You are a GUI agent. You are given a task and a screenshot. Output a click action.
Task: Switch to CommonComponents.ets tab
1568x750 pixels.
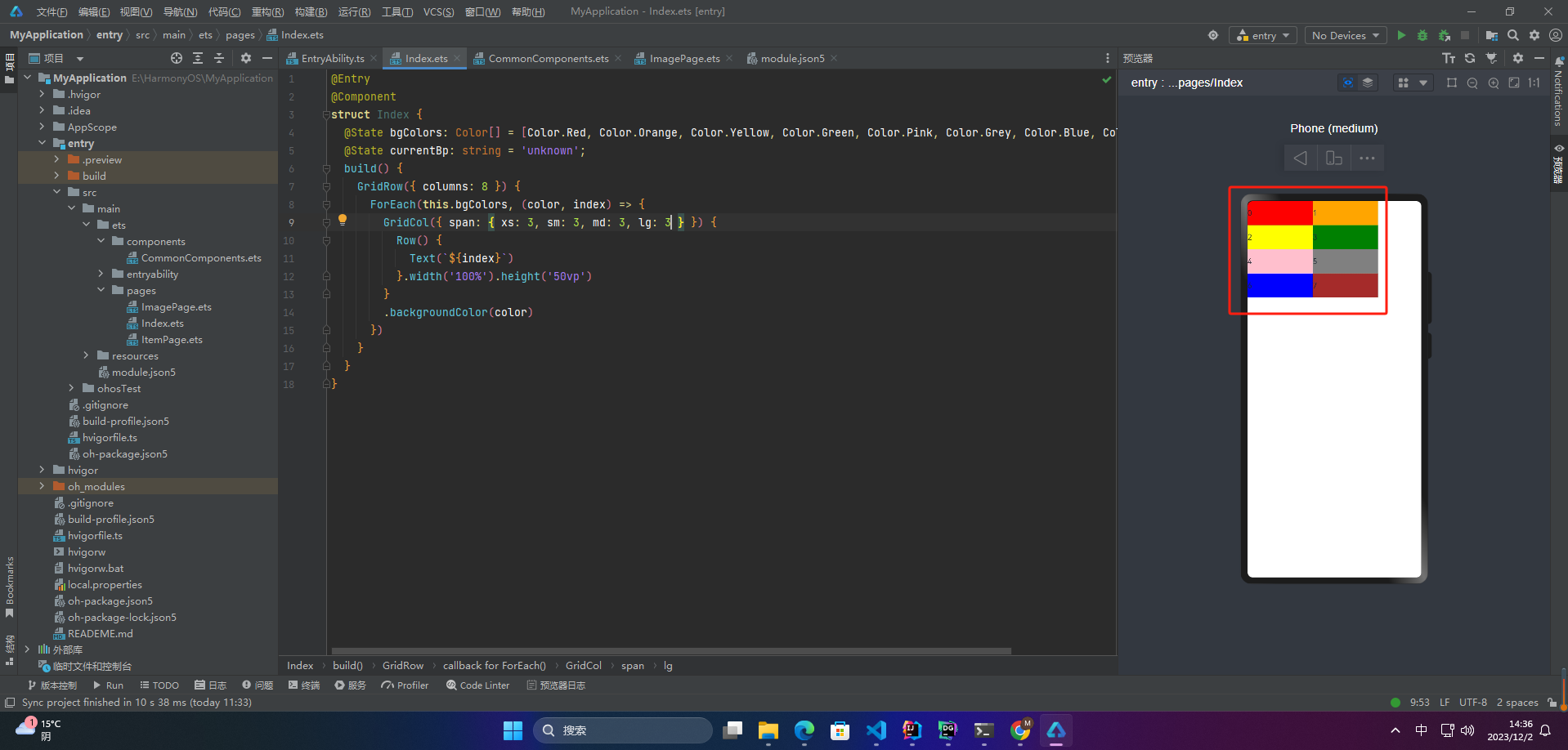(548, 58)
